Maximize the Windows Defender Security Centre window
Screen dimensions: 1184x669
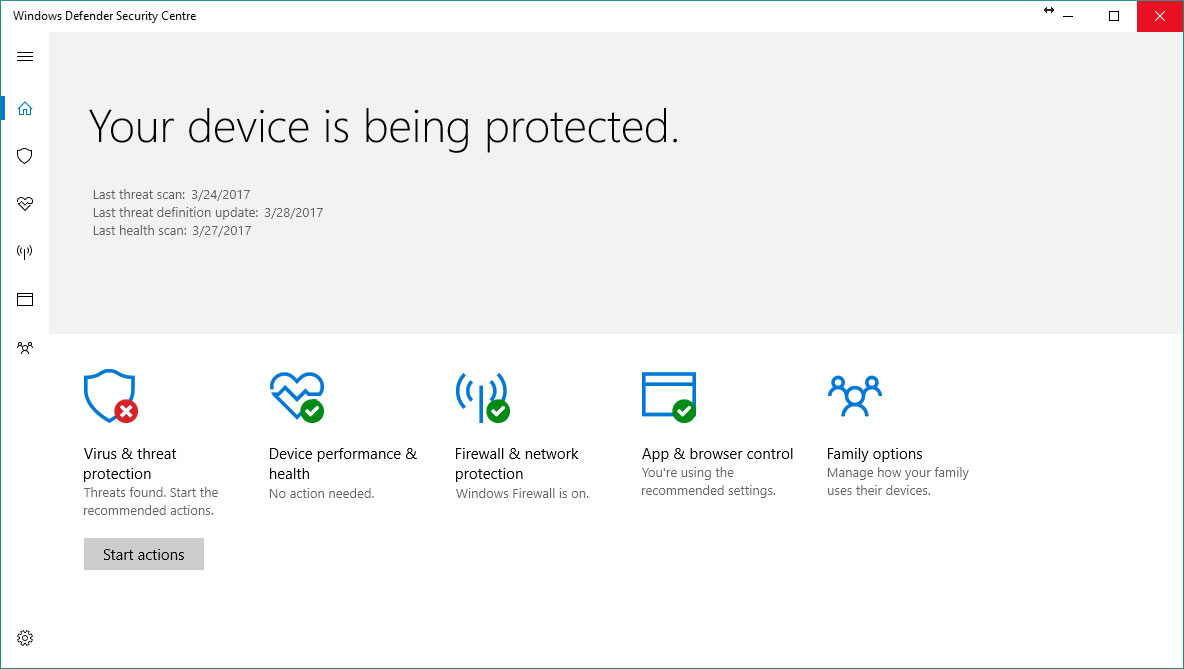click(x=1114, y=16)
